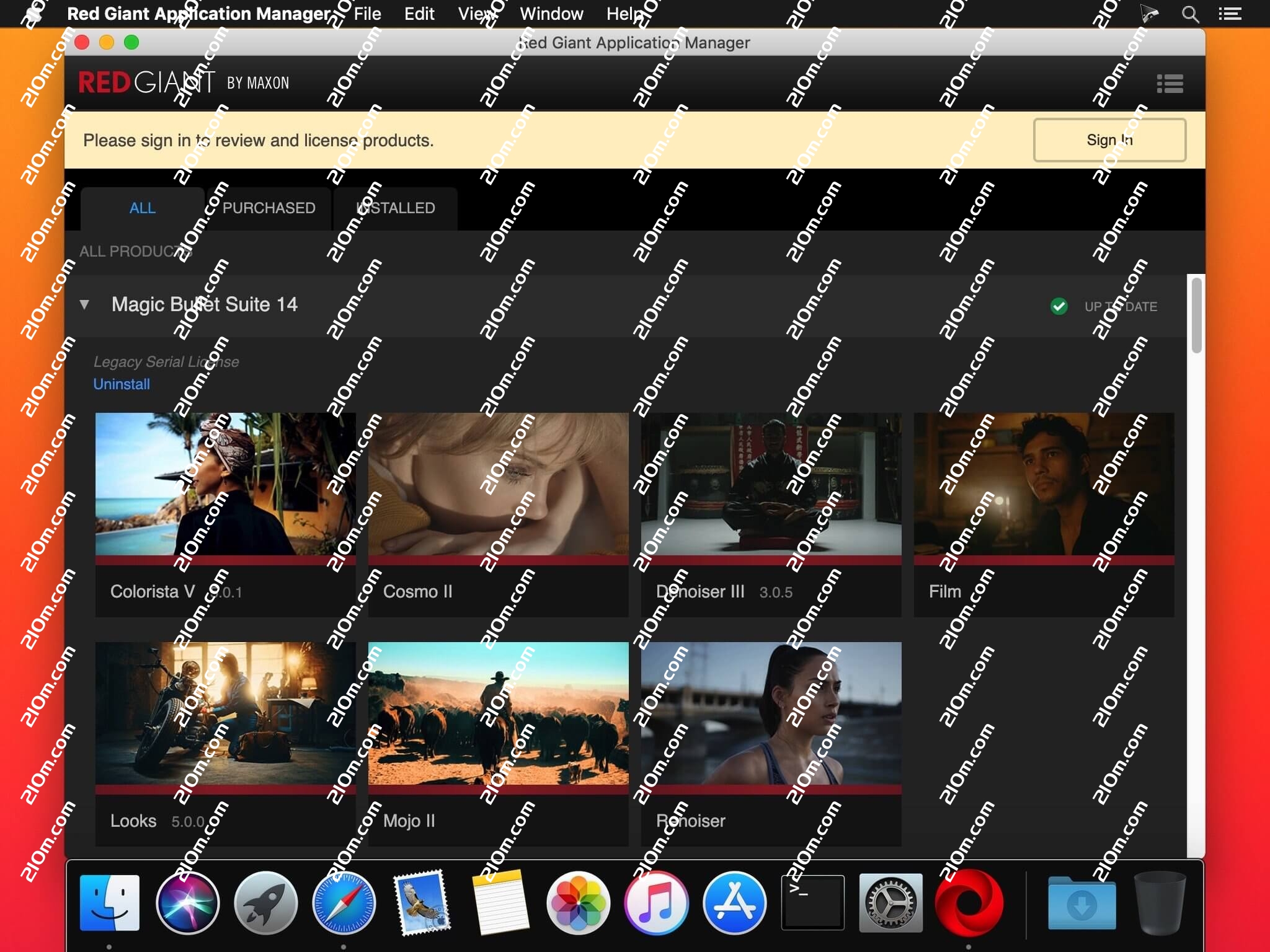Launch Red Giant app from the dock
Image resolution: width=1270 pixels, height=952 pixels.
pos(968,902)
